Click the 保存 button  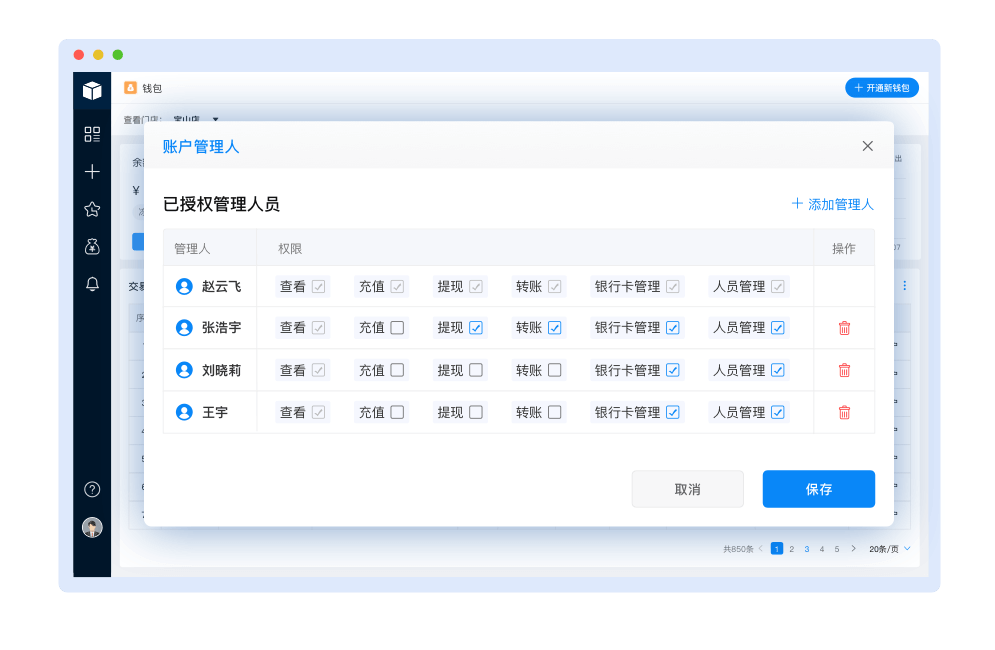click(x=819, y=489)
